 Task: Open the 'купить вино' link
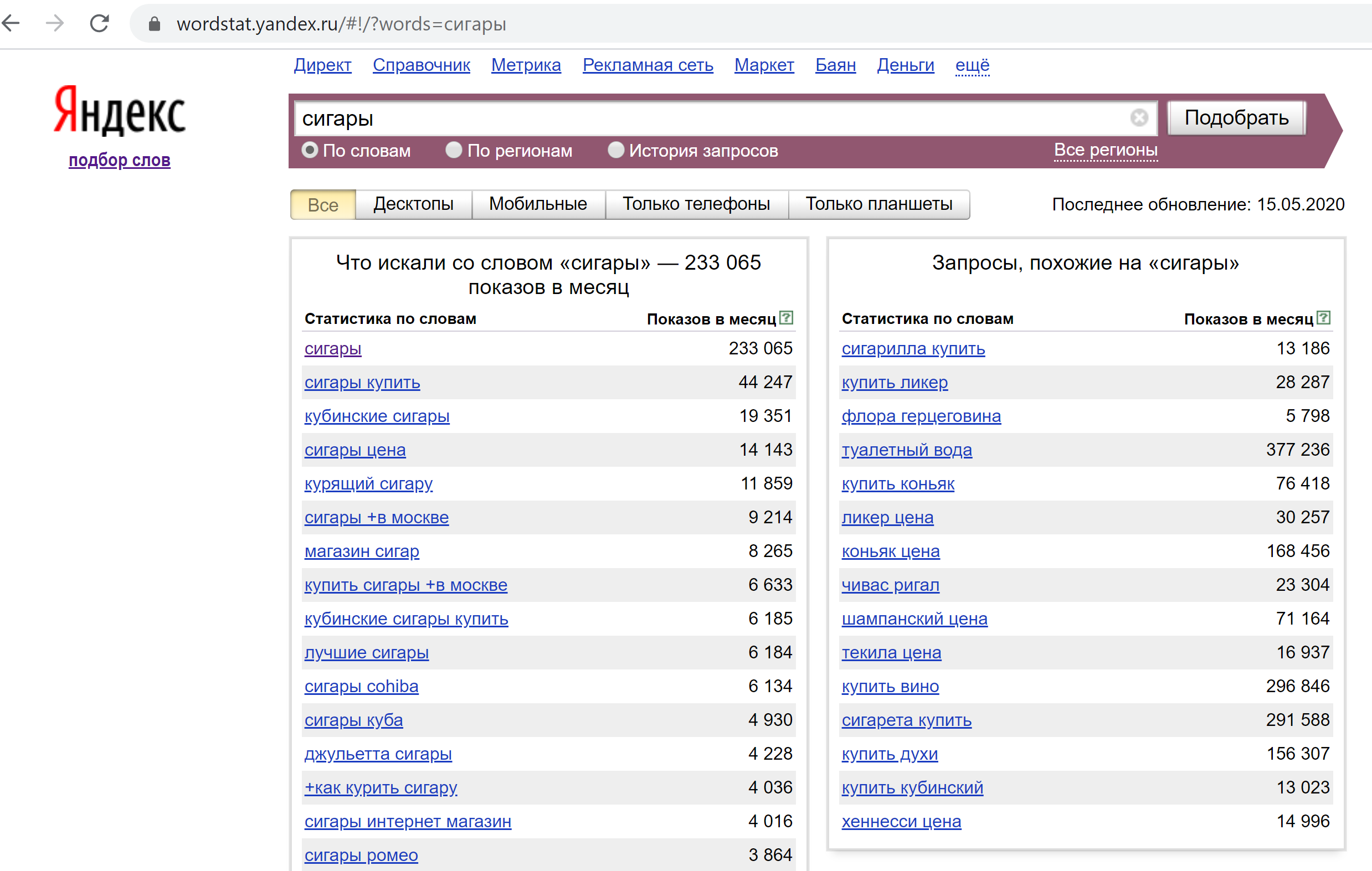890,687
